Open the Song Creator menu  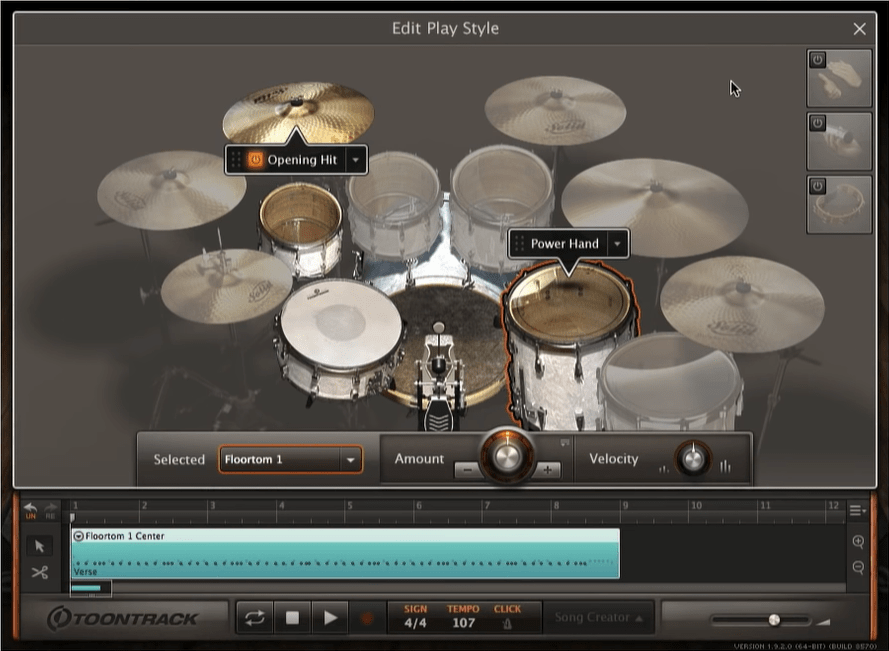(598, 617)
